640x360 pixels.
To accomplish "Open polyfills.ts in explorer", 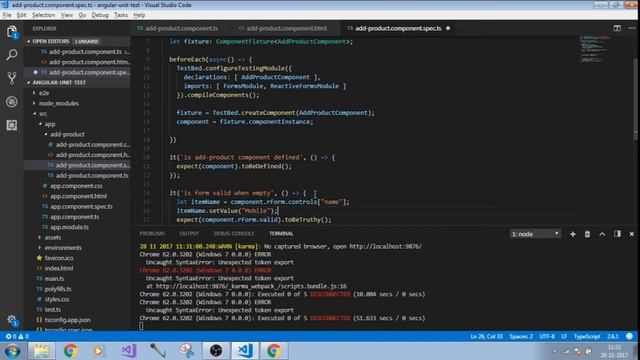I will point(58,289).
